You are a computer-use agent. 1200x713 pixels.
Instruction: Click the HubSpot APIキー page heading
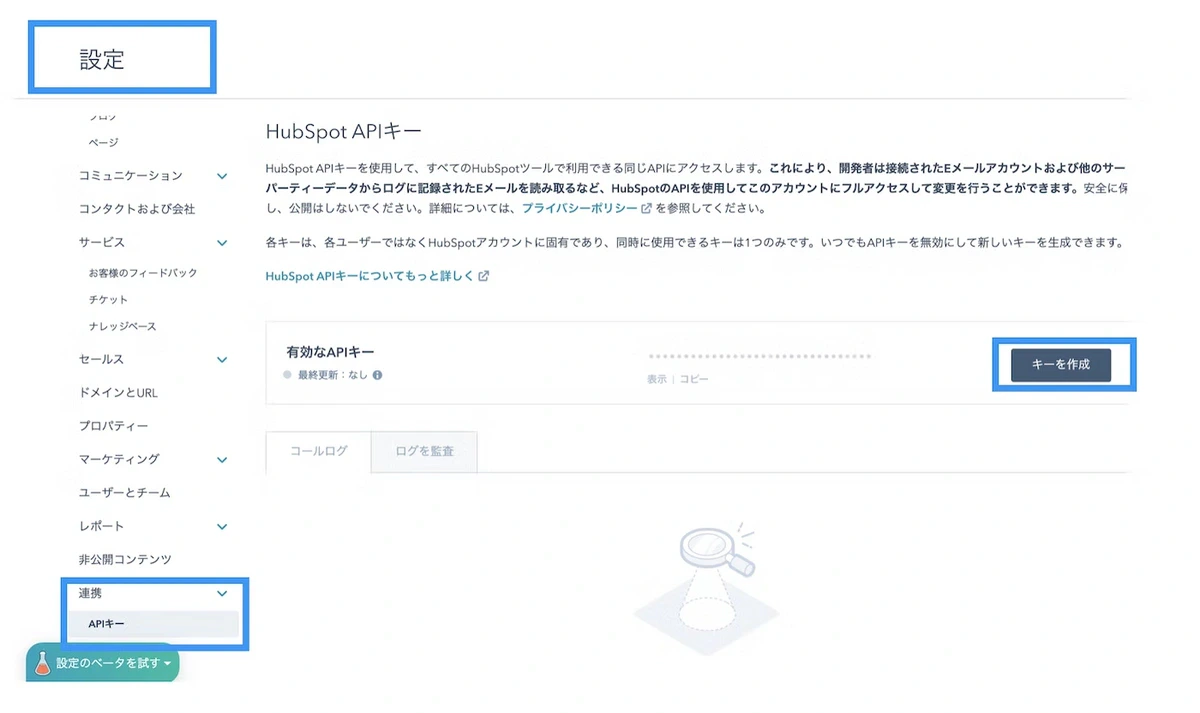(344, 131)
